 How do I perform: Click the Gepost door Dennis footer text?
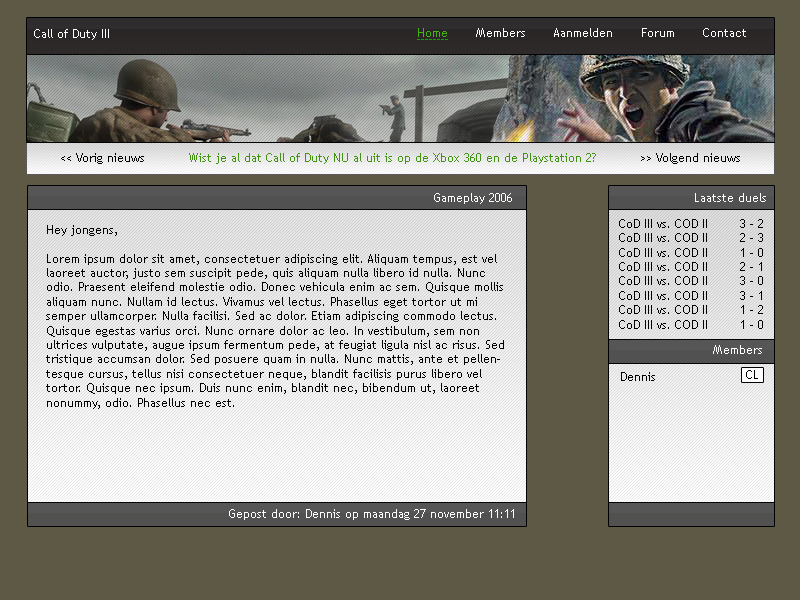pyautogui.click(x=371, y=514)
